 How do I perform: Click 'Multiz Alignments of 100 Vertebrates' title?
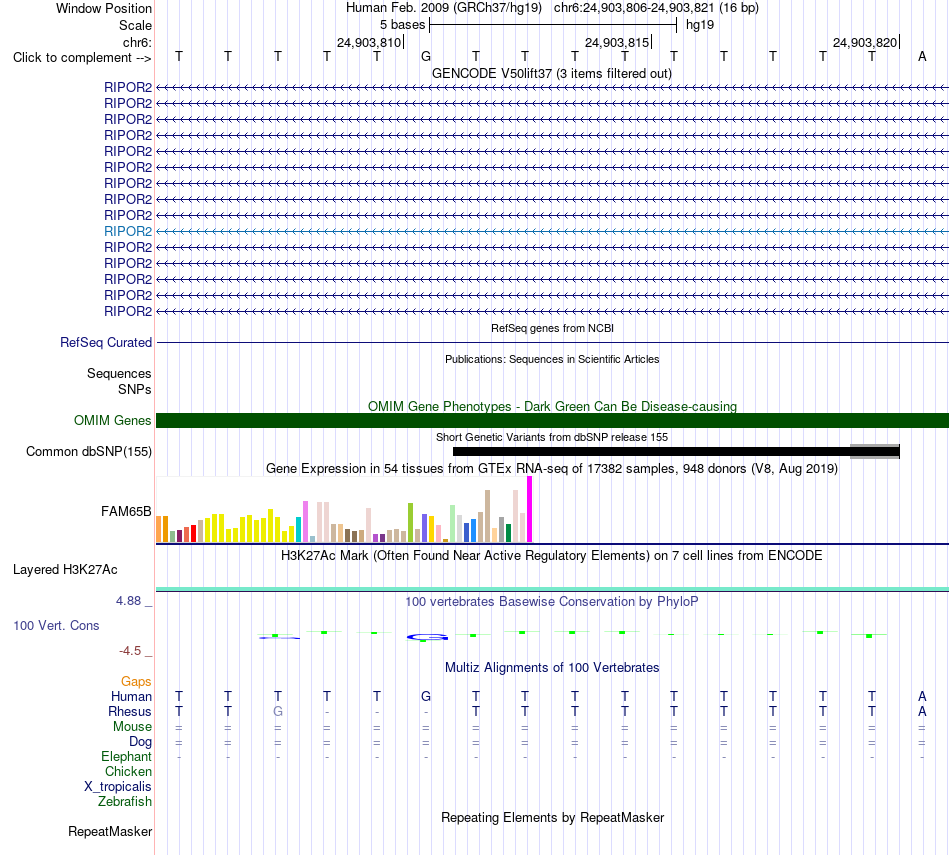click(552, 668)
